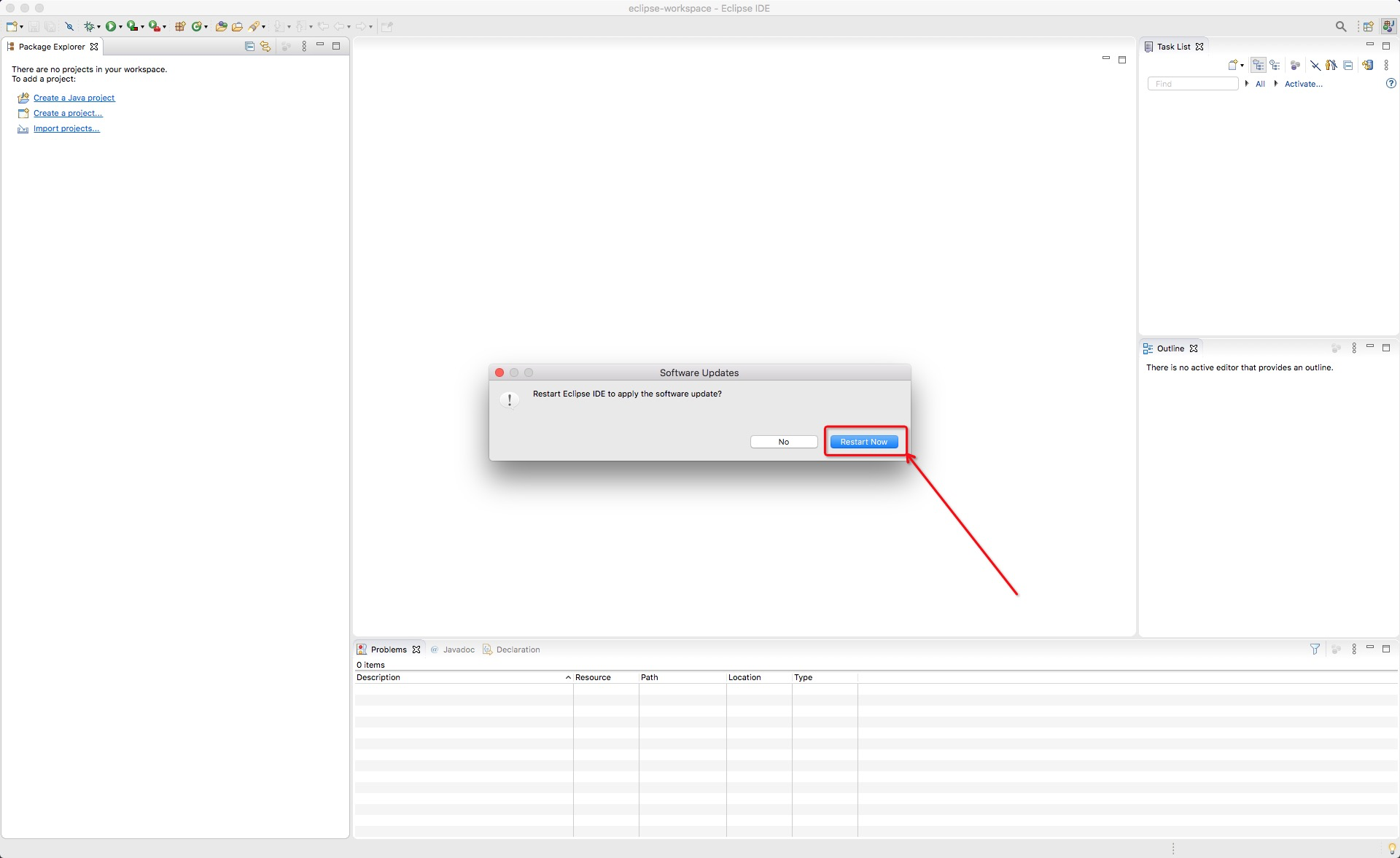Image resolution: width=1400 pixels, height=858 pixels.
Task: Select the Outline tab
Action: pyautogui.click(x=1170, y=348)
